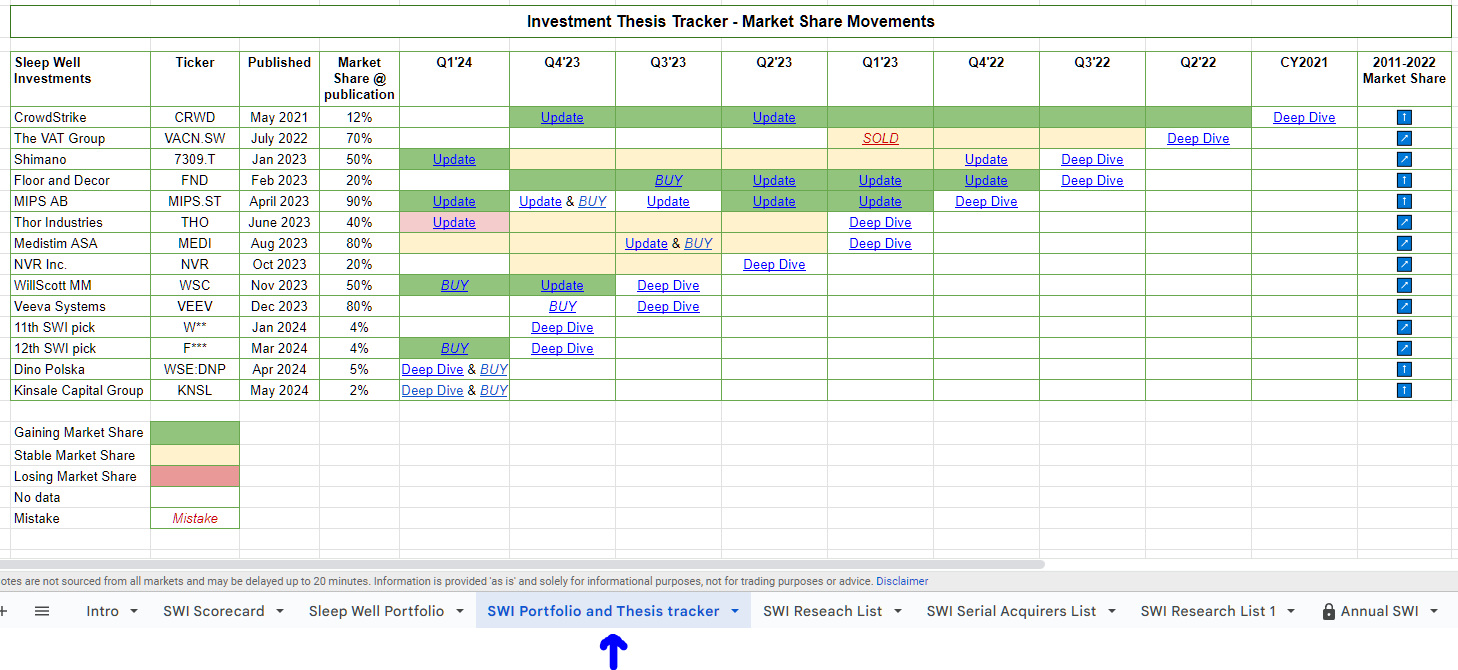Click the Floor and Decor Q3'23 BUY link

tap(668, 181)
